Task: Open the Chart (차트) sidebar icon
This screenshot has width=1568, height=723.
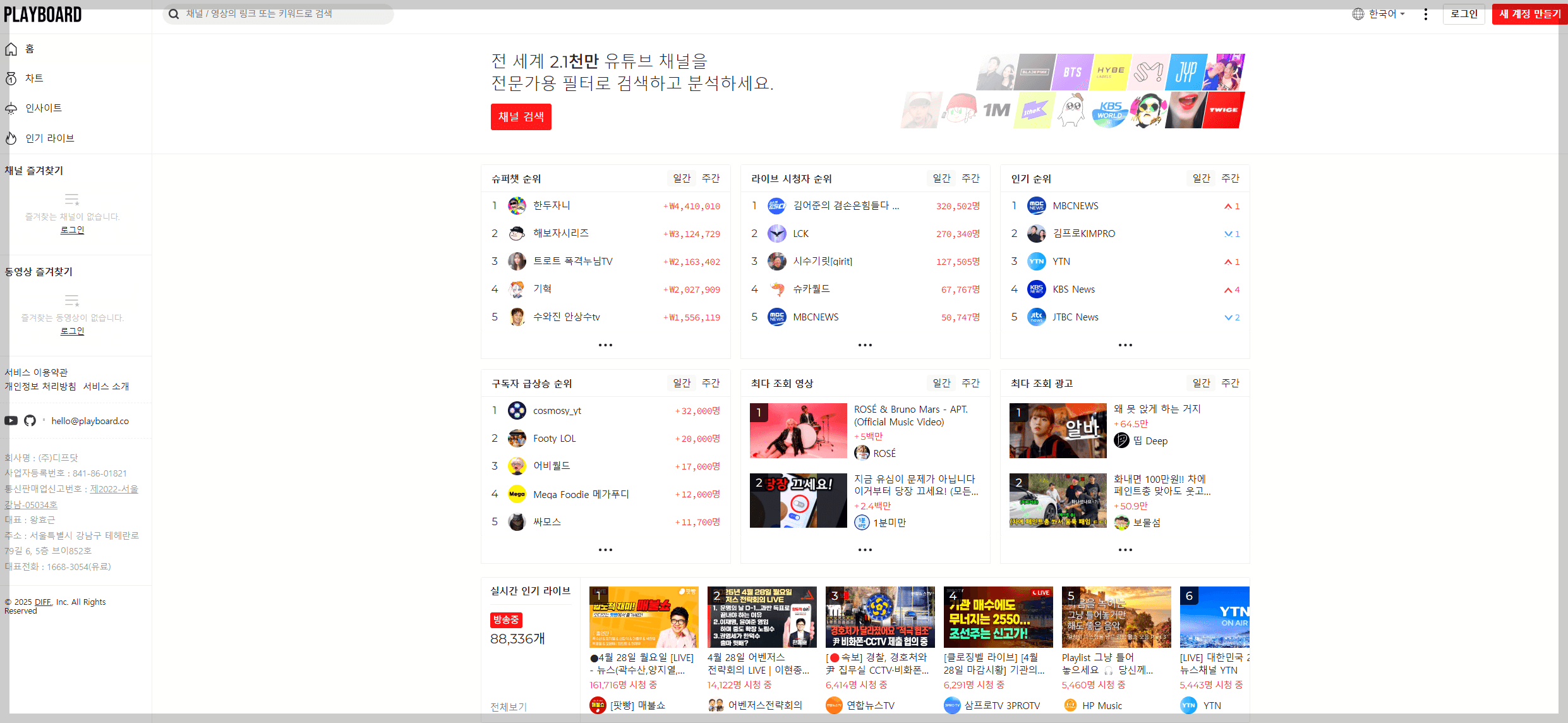Action: (x=11, y=78)
